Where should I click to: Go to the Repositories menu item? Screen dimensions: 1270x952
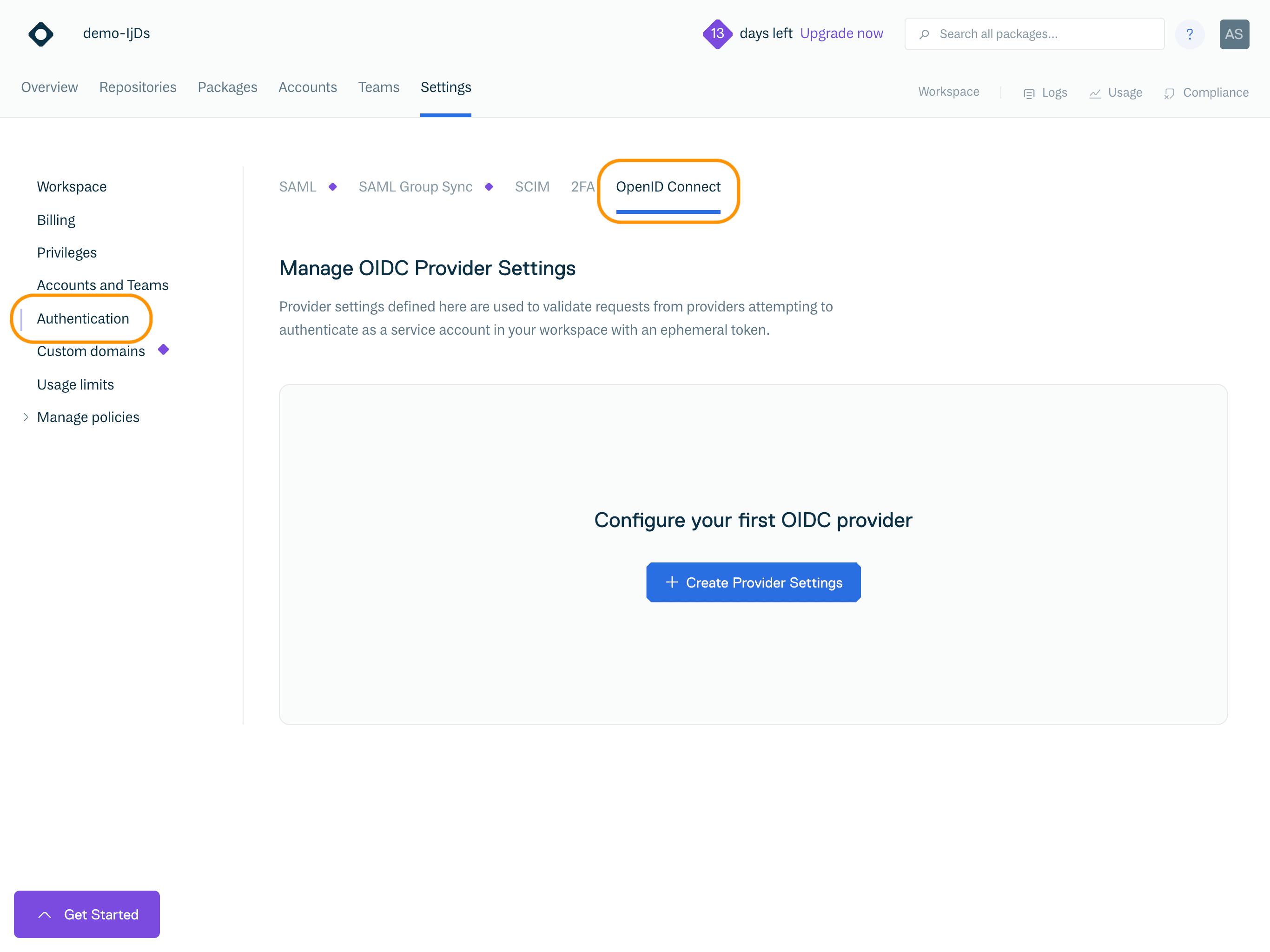(x=138, y=87)
